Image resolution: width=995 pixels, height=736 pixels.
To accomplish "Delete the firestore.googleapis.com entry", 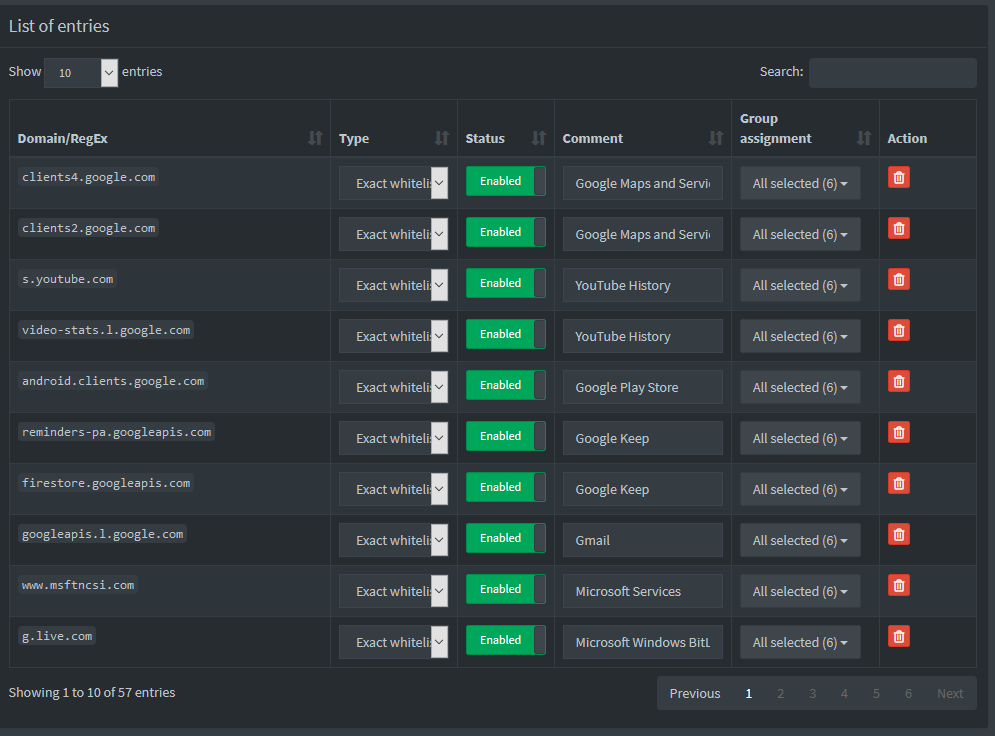I will click(899, 483).
